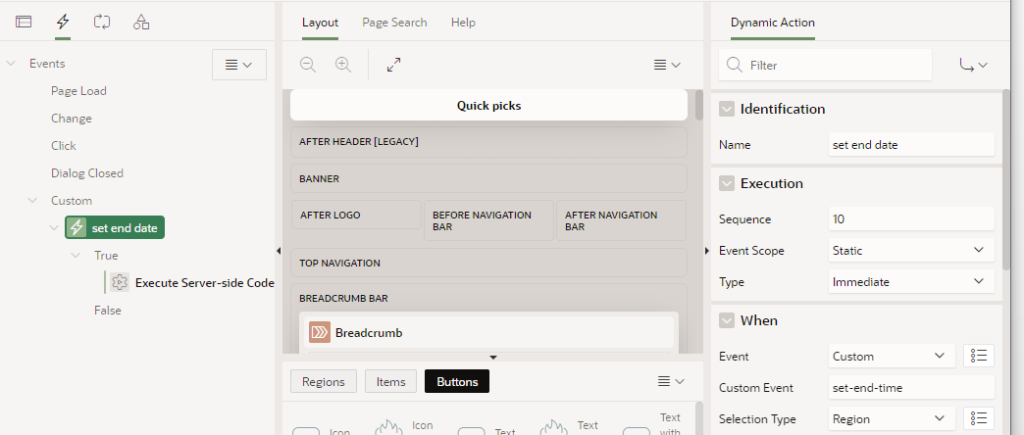Click the Regions gallery button

point(323,381)
